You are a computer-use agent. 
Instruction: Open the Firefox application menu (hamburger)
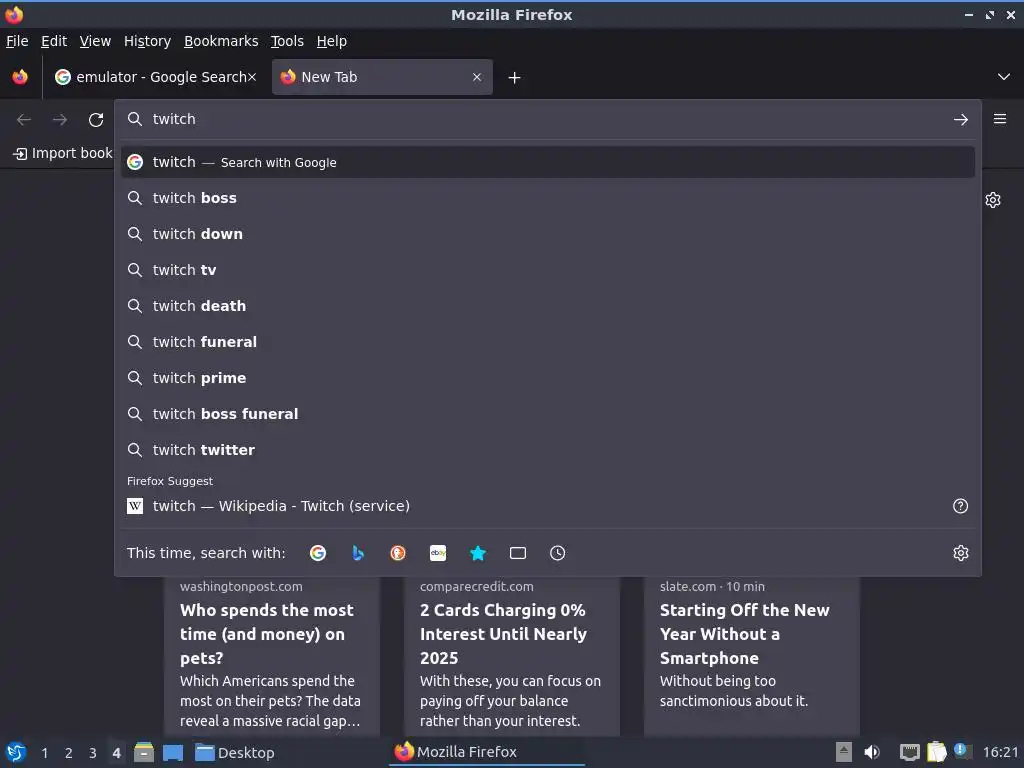(x=1000, y=119)
